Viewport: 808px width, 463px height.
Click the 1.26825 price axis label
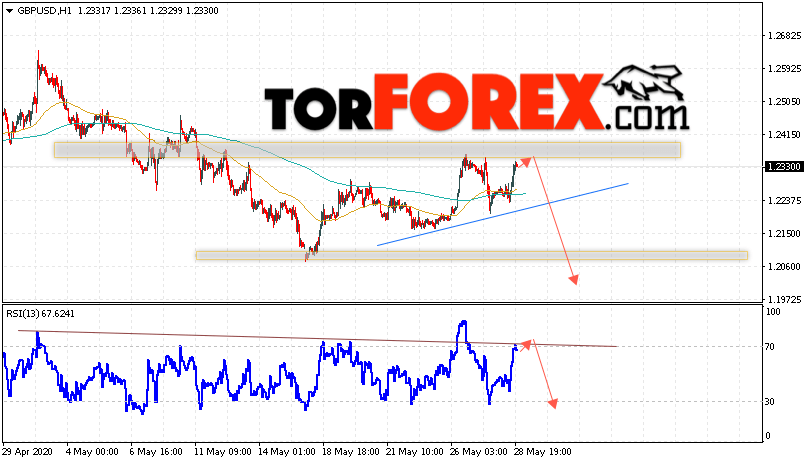click(x=784, y=36)
